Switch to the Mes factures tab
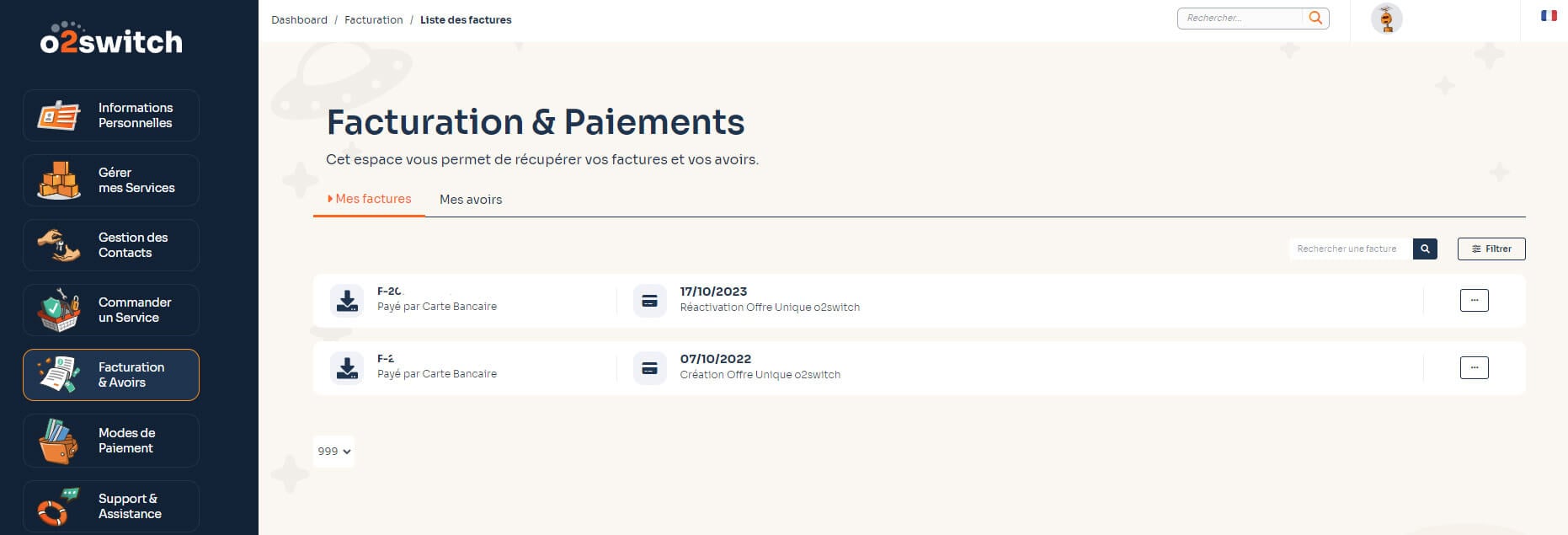 pyautogui.click(x=369, y=199)
